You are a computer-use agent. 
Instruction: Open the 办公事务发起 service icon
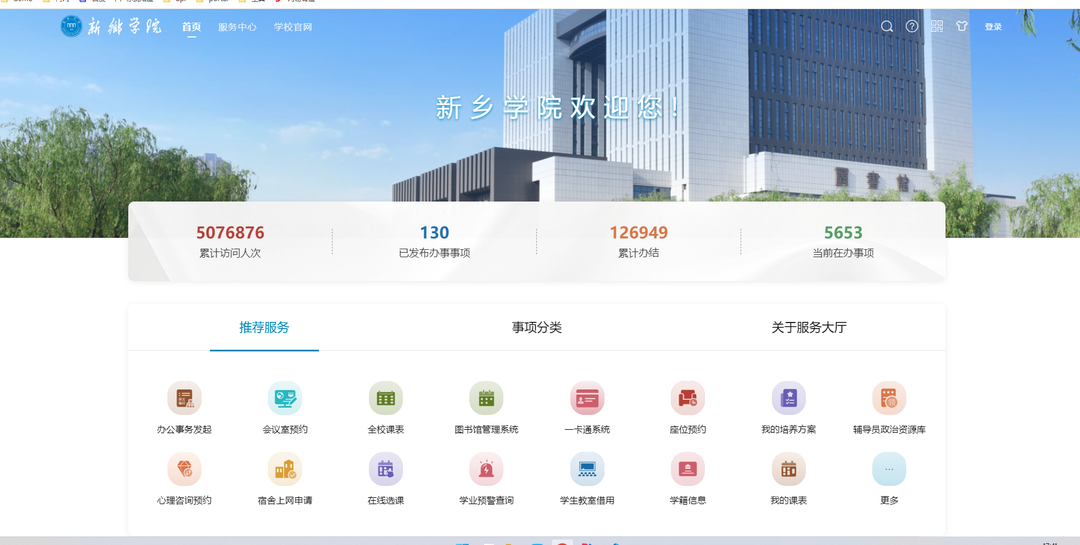tap(184, 398)
